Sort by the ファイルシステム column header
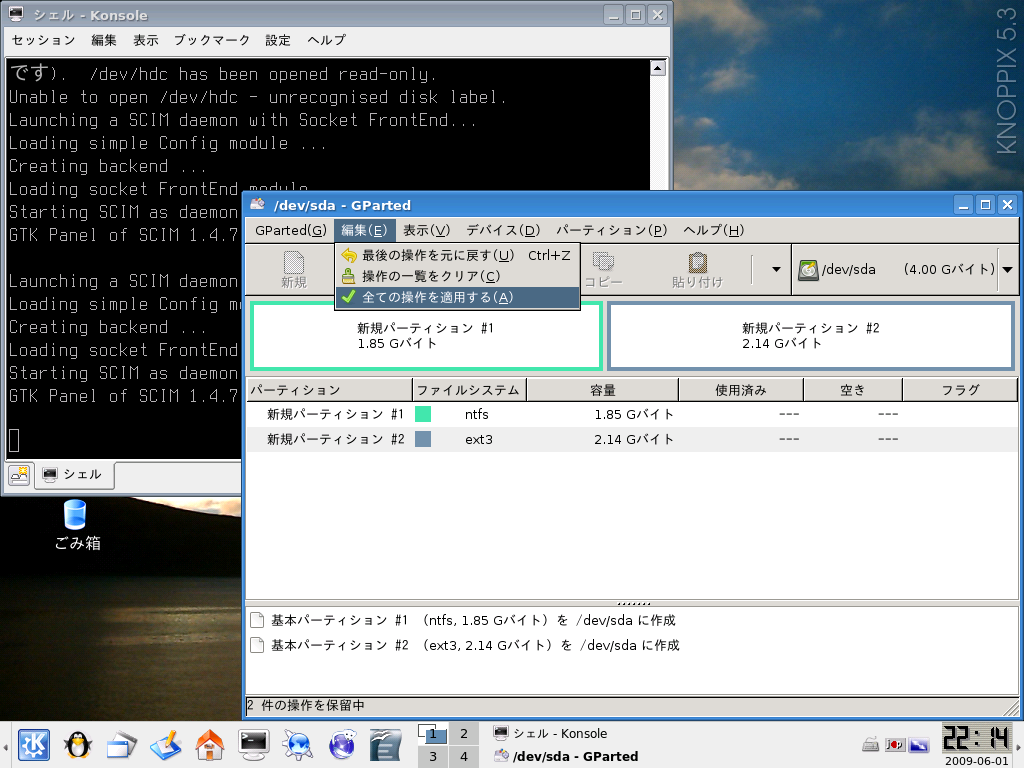 (469, 390)
